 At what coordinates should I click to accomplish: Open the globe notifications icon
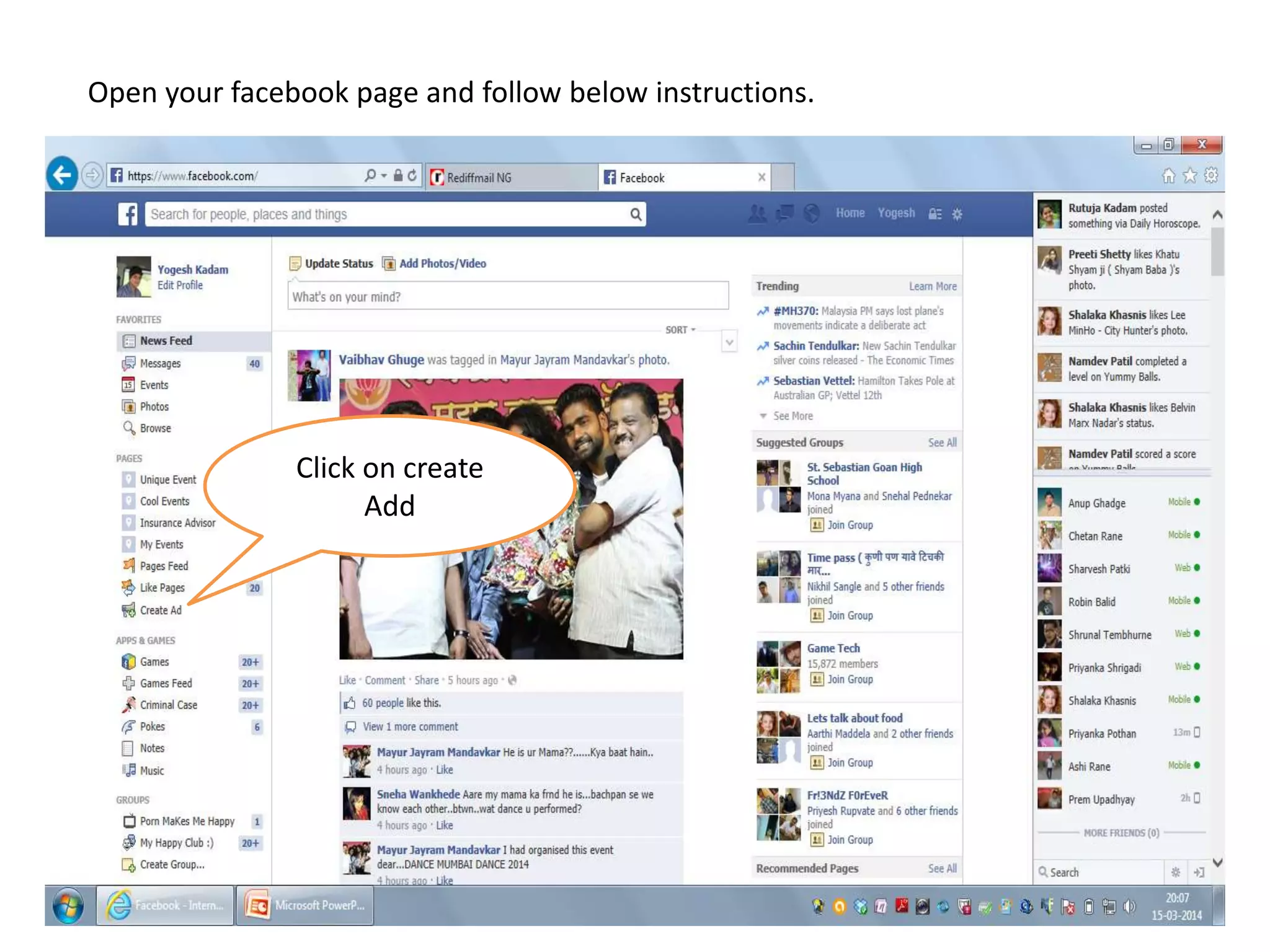[811, 214]
